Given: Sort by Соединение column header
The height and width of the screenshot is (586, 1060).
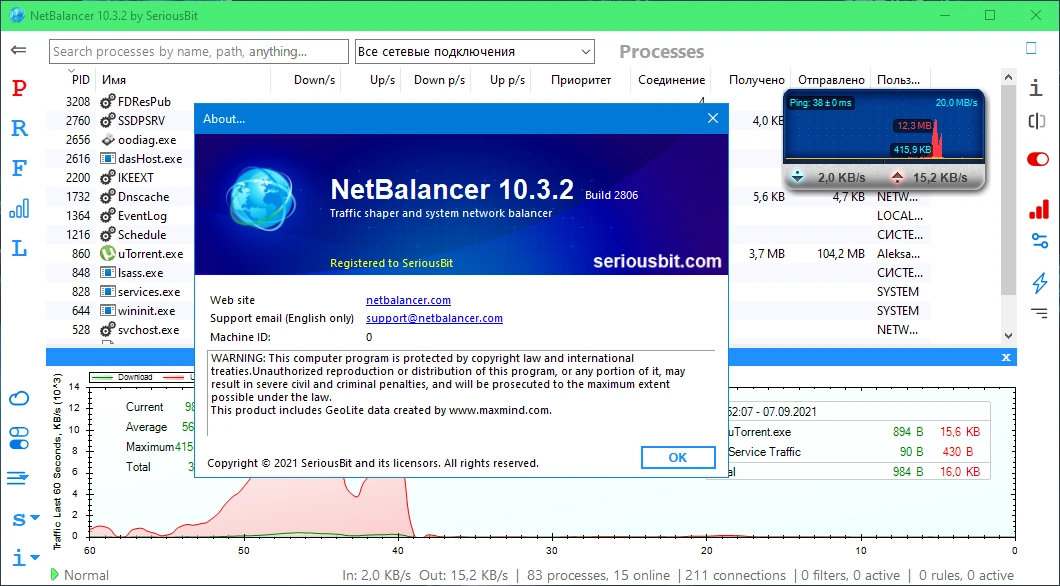Looking at the screenshot, I should click(x=671, y=80).
